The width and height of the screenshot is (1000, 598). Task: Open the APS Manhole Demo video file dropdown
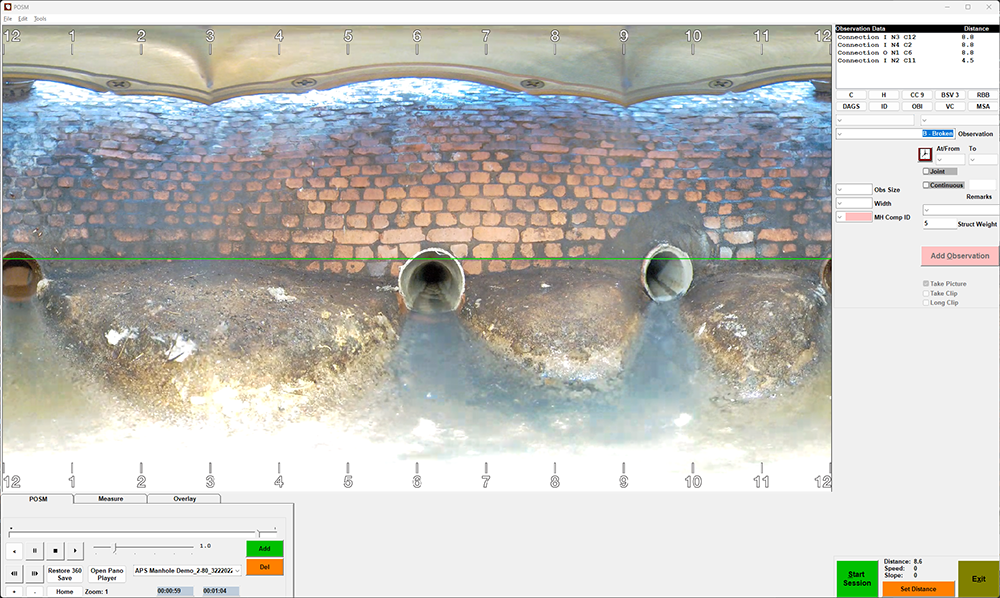pyautogui.click(x=188, y=571)
